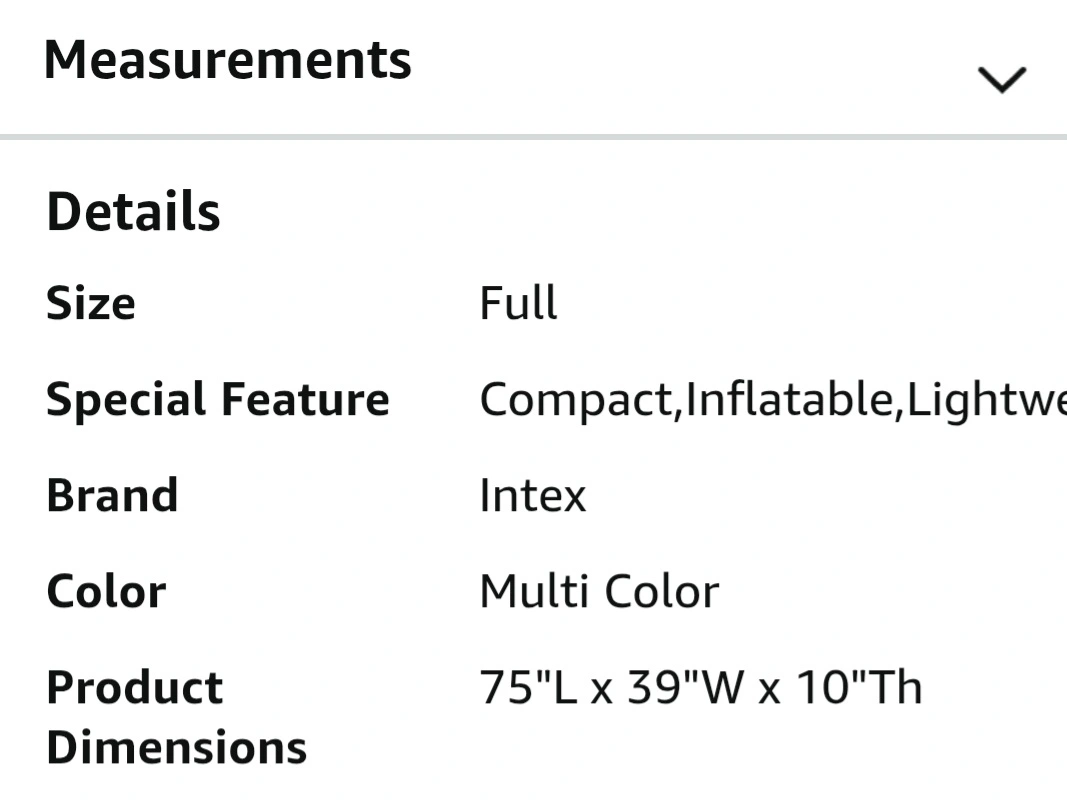Image resolution: width=1067 pixels, height=800 pixels.
Task: Collapse the Measurements section chevron
Action: pos(1002,80)
